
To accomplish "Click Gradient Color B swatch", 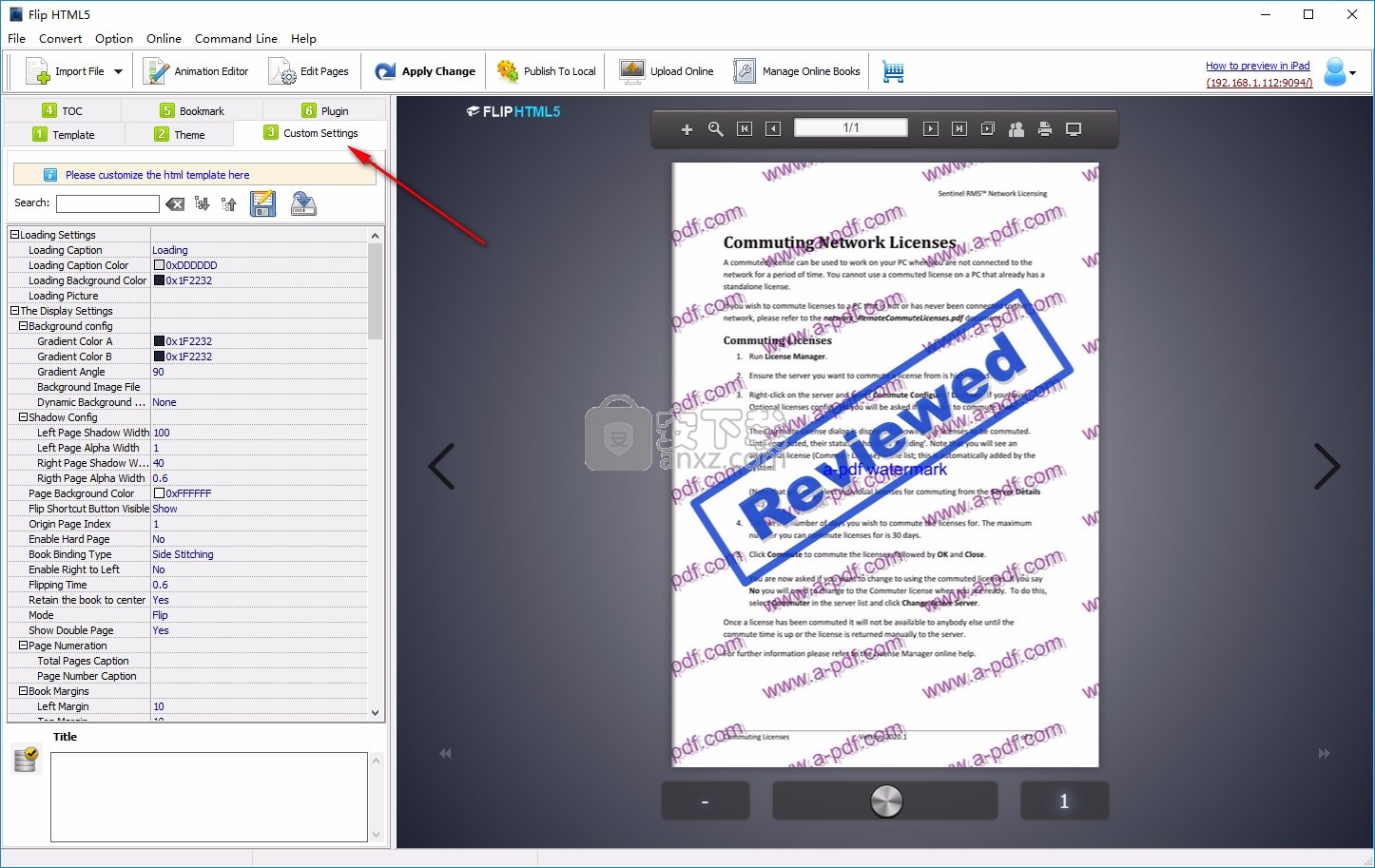I will click(x=159, y=357).
